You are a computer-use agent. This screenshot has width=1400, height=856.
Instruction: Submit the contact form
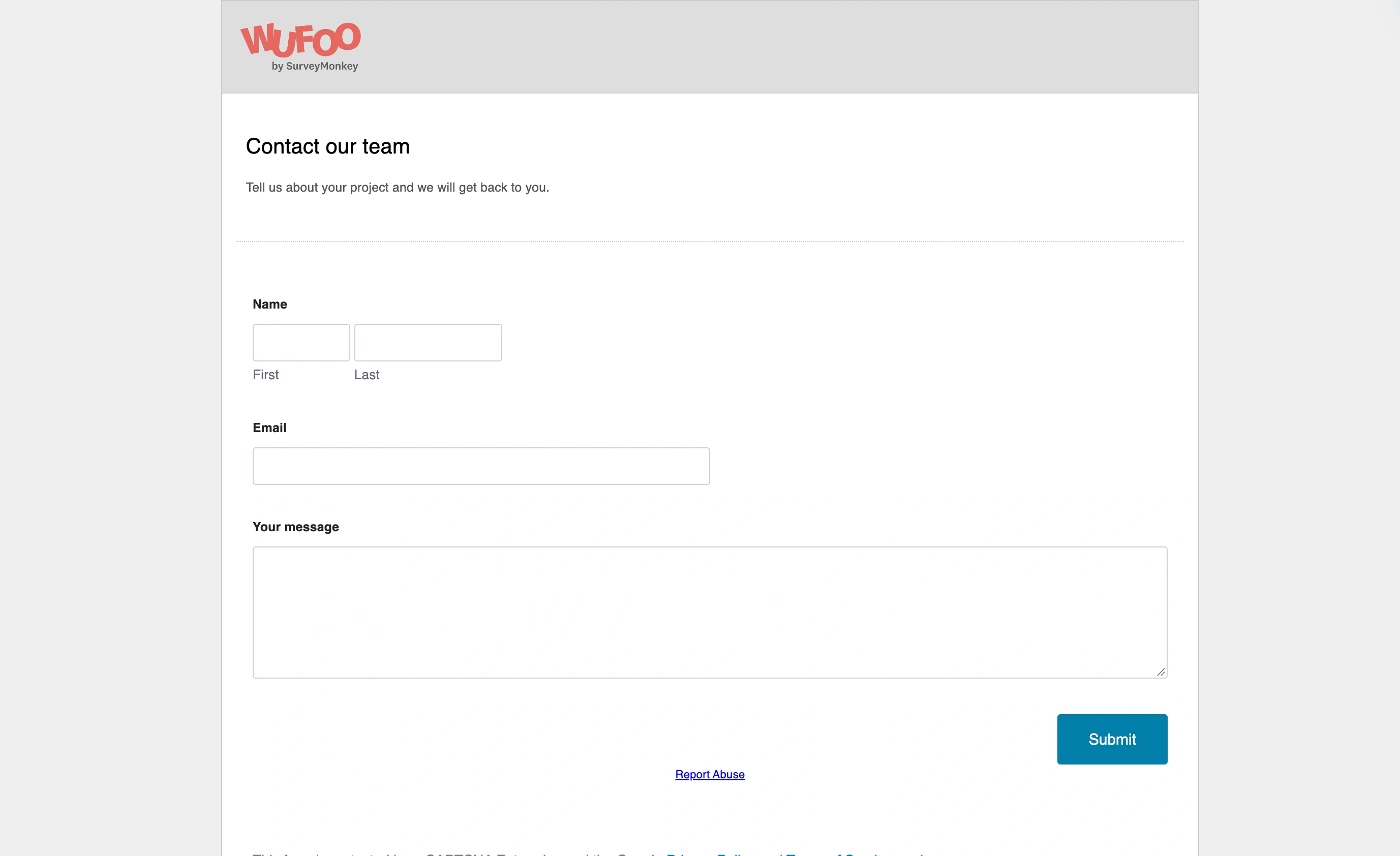(x=1112, y=739)
